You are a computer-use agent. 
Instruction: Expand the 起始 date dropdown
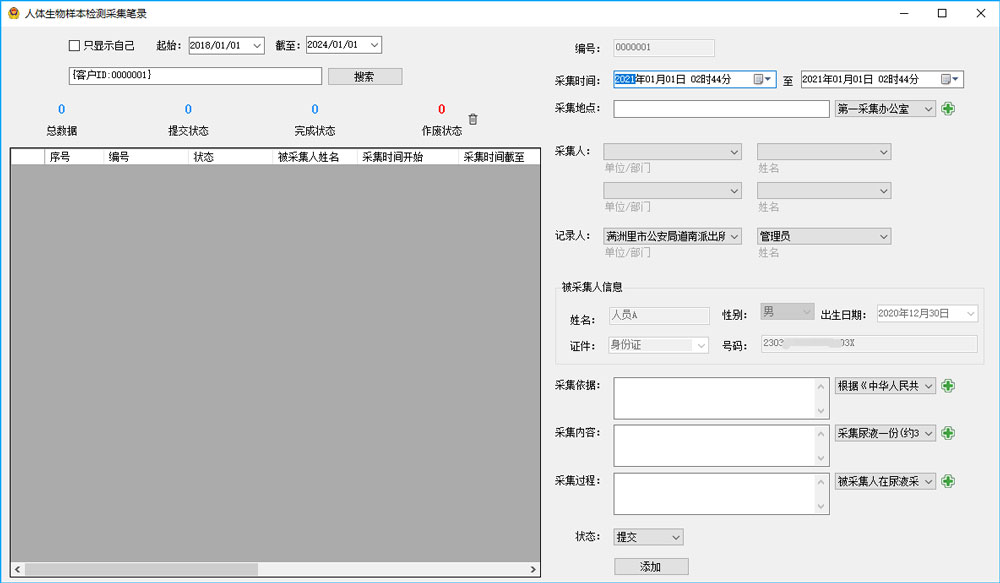[x=256, y=45]
